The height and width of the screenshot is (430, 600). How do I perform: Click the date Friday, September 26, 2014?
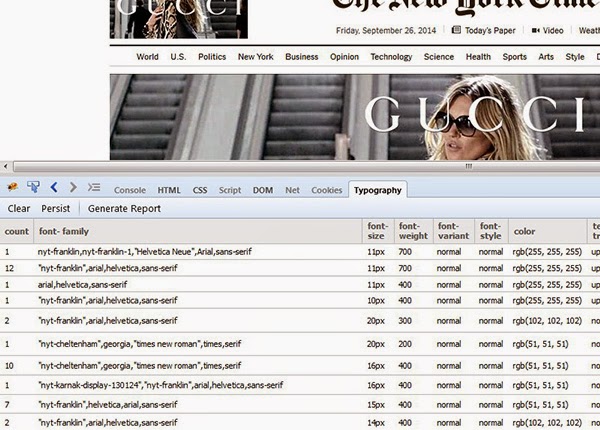(386, 30)
